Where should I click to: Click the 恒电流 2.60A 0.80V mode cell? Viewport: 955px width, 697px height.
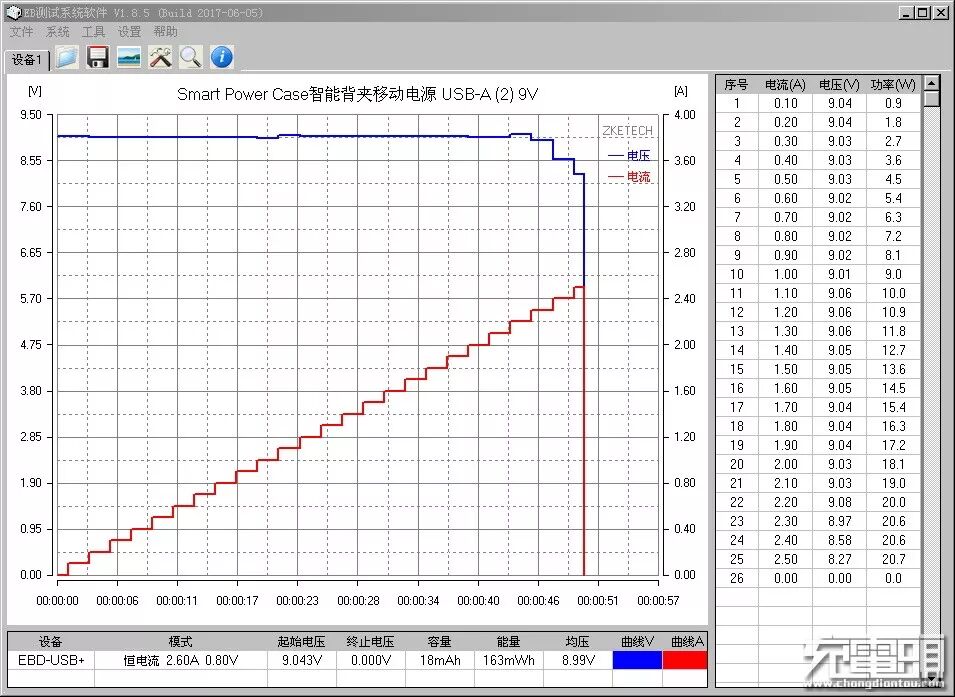180,660
